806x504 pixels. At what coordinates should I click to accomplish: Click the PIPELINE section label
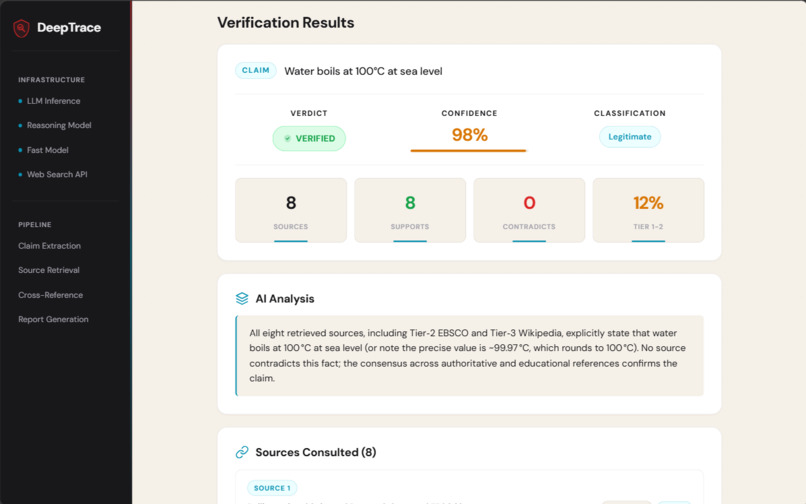point(34,225)
